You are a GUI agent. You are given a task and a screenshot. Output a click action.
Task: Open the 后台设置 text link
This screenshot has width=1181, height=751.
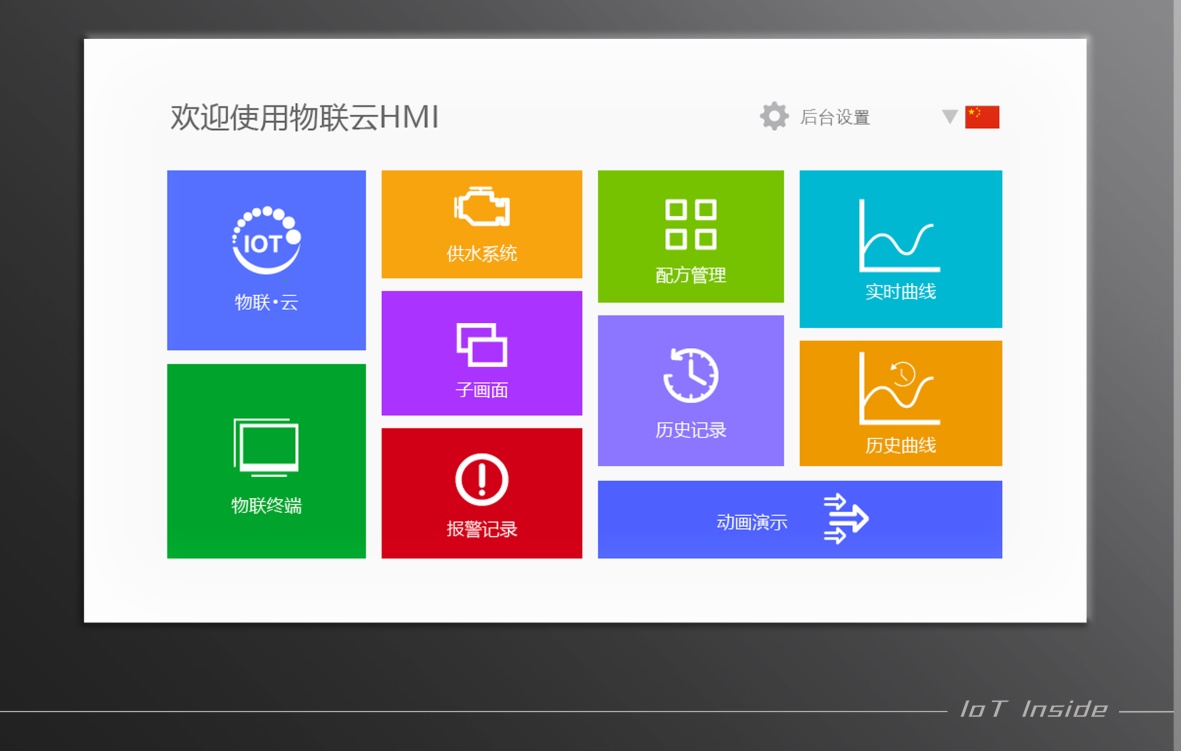point(835,118)
